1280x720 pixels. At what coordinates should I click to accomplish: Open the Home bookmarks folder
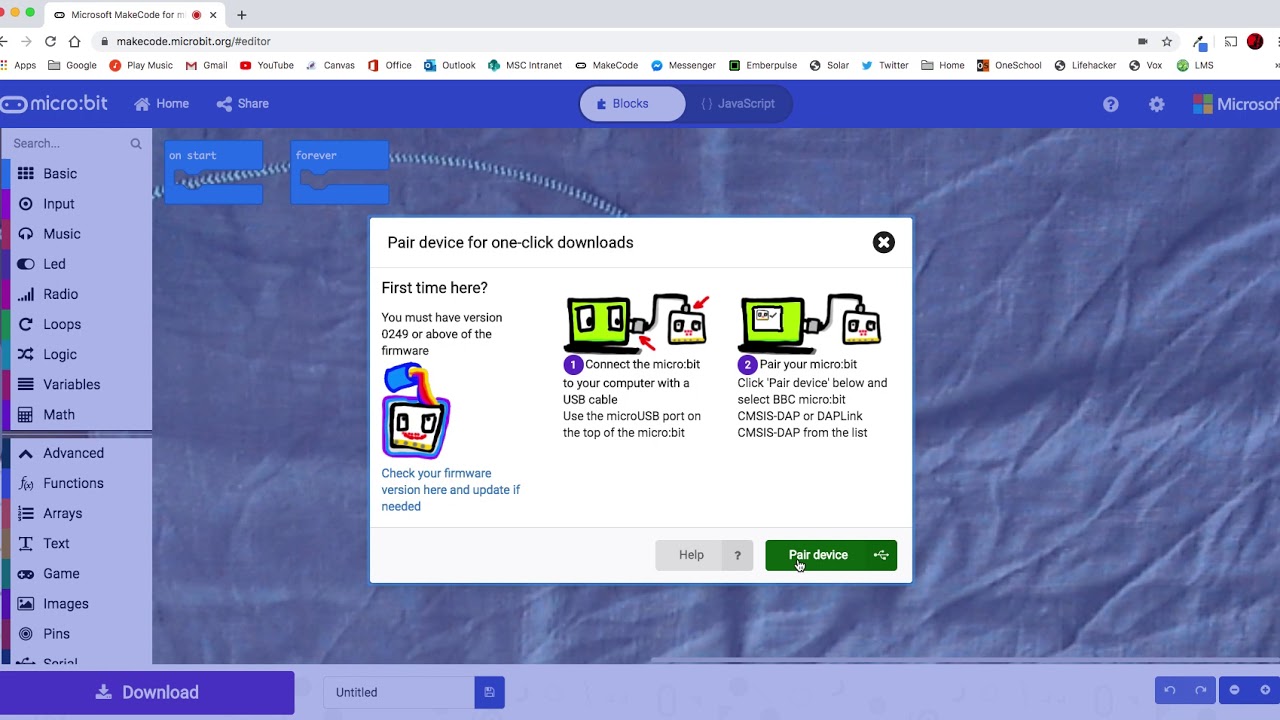[x=943, y=65]
